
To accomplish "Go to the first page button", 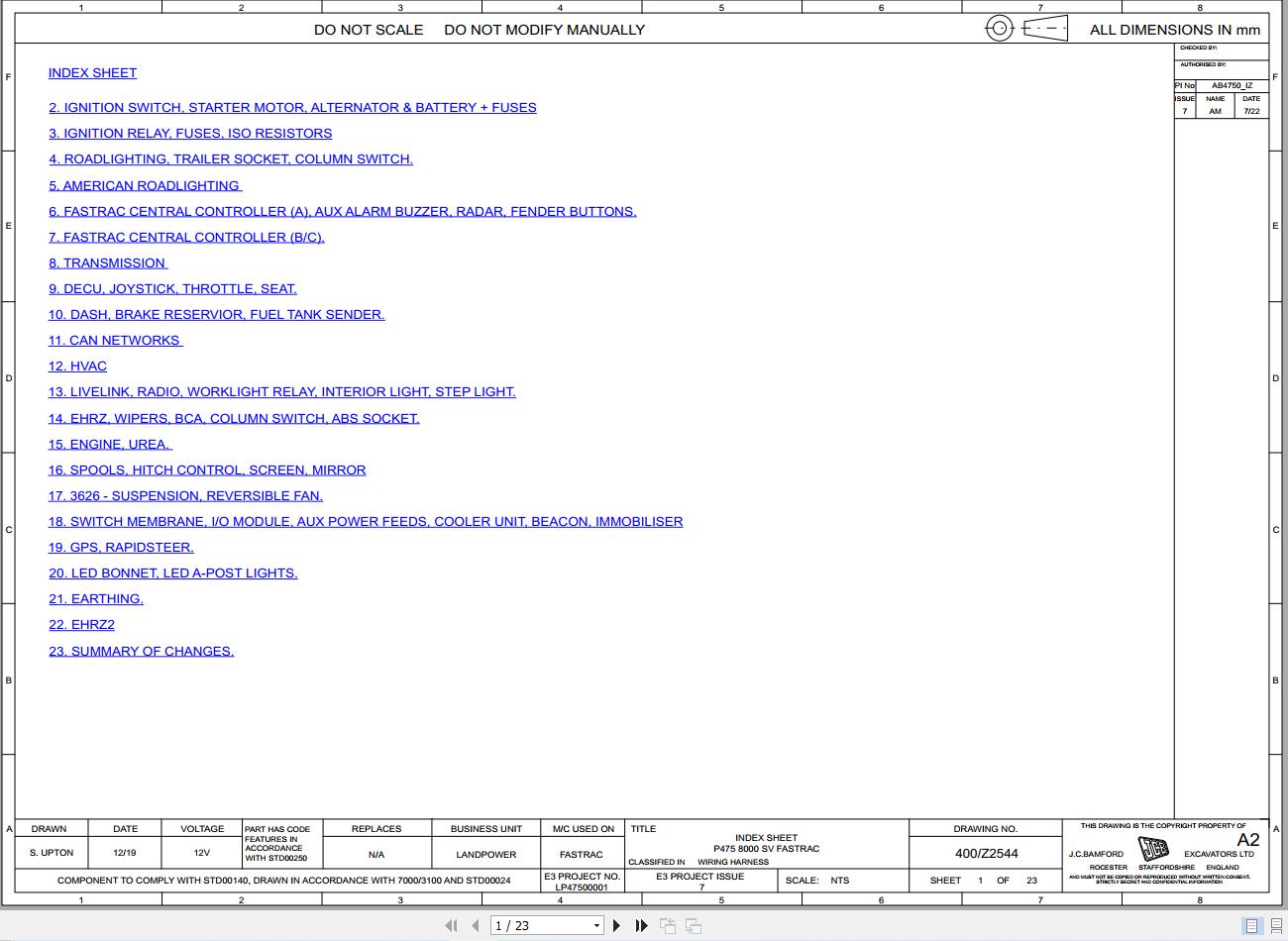I will point(451,925).
